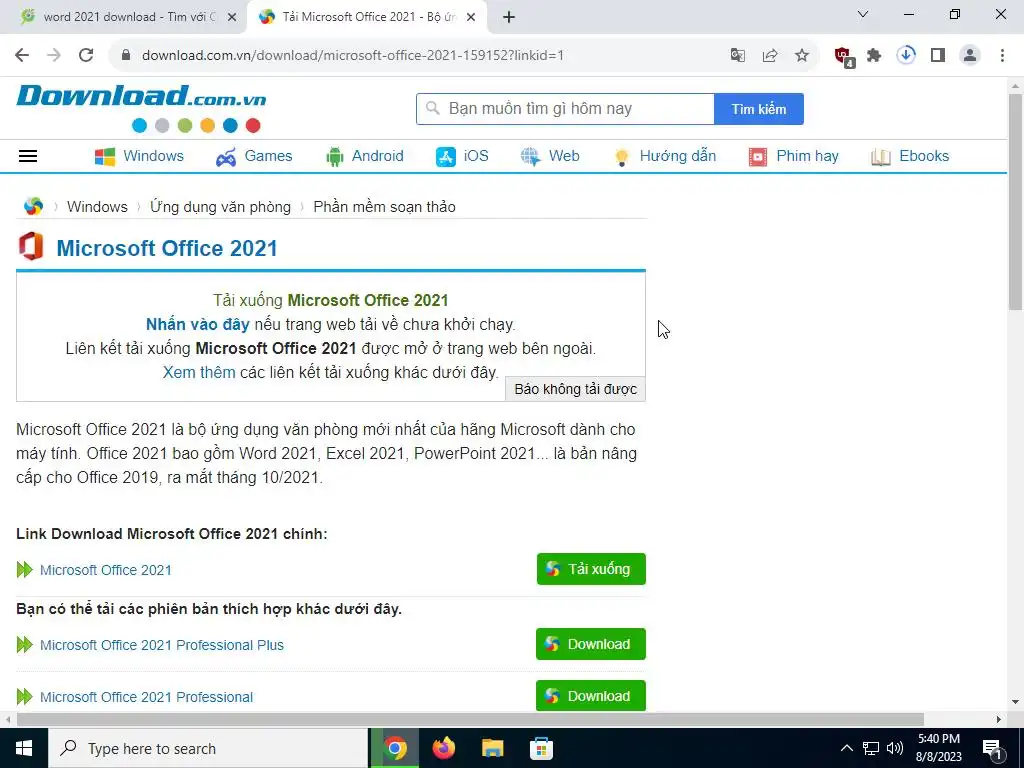Click the 'Phần mềm soạn thảo' breadcrumb
1024x768 pixels.
click(x=385, y=206)
